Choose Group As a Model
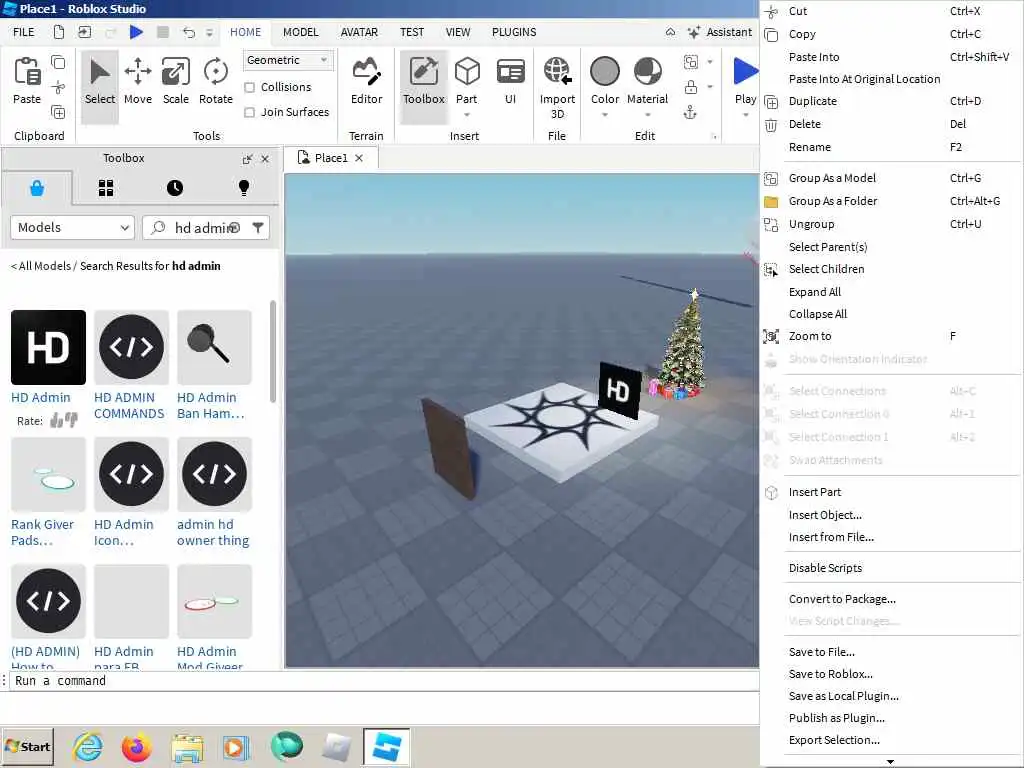Screen dimensions: 1024x768 890,178
